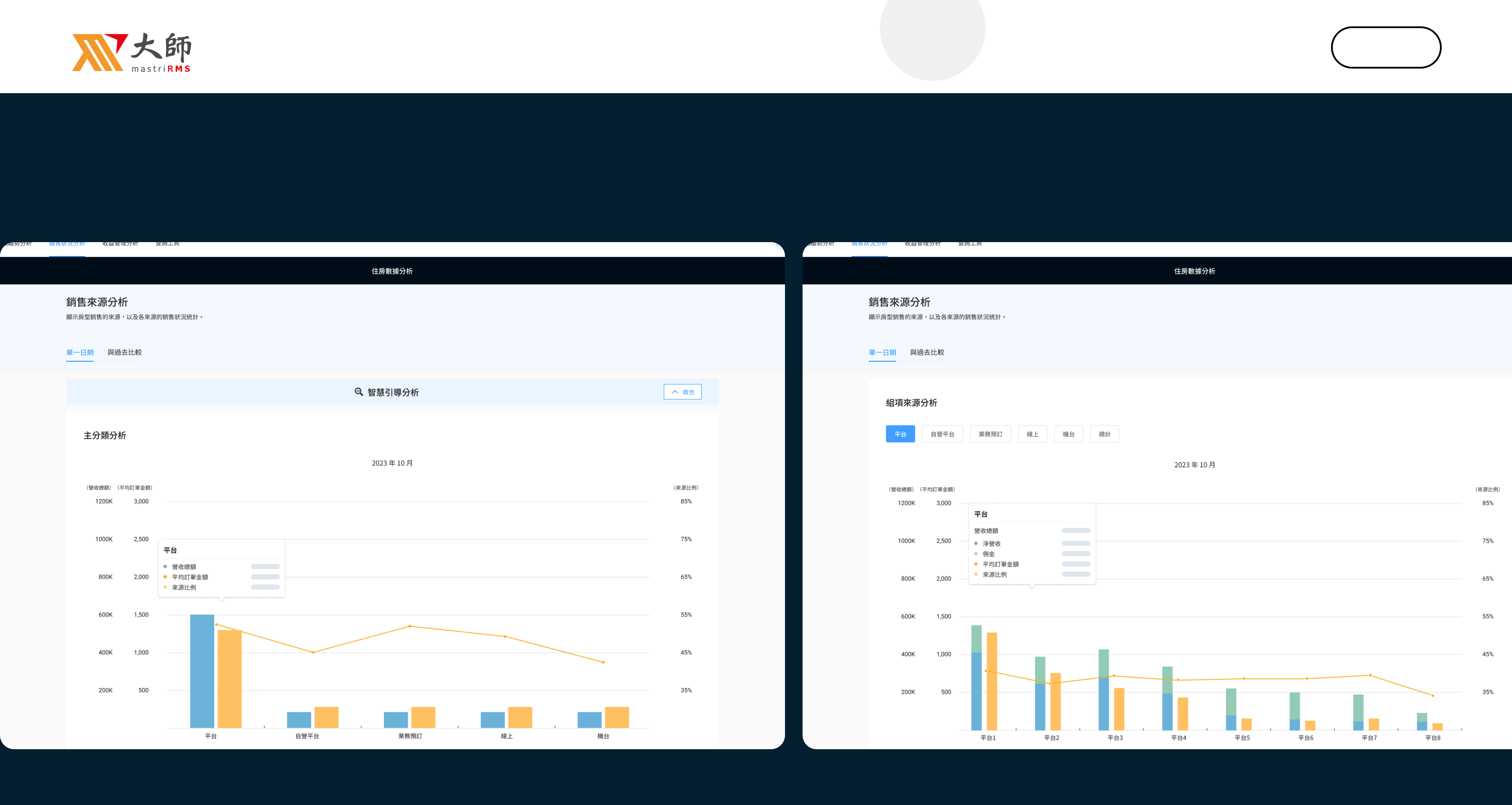
Task: Click 2023 年 10 月 above the right chart
Action: (x=1194, y=465)
